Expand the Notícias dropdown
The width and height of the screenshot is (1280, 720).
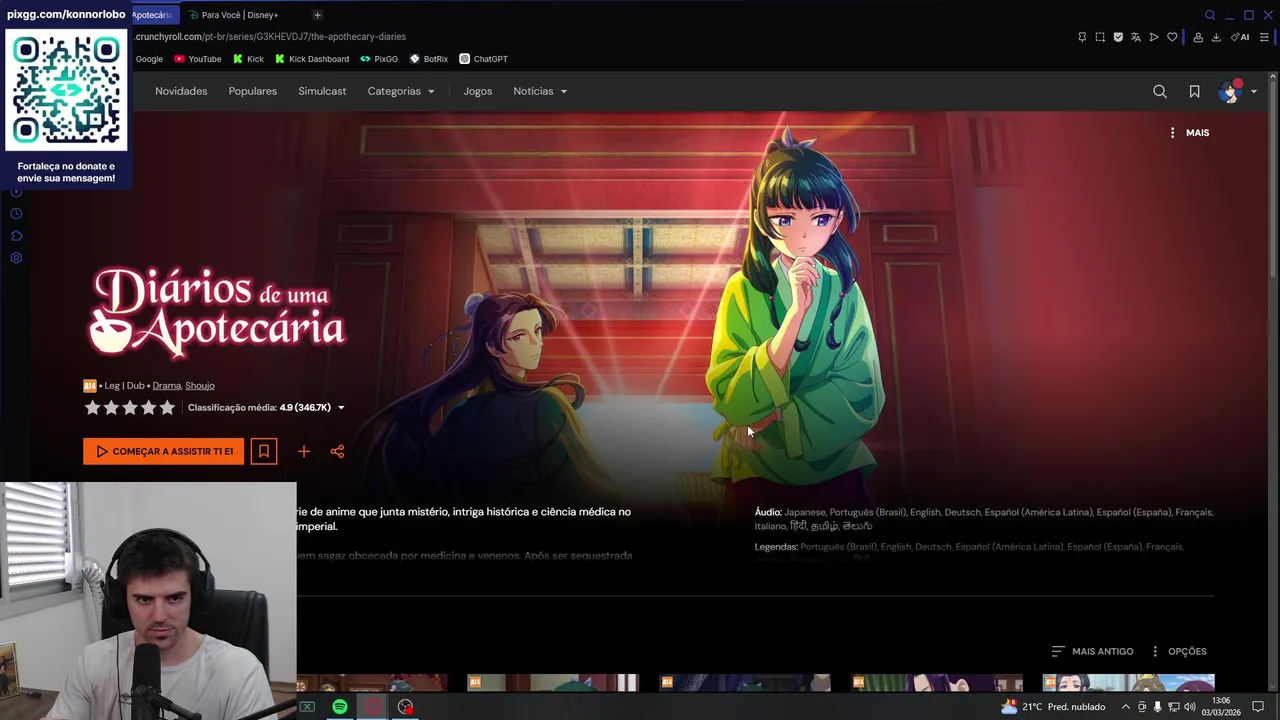(540, 91)
